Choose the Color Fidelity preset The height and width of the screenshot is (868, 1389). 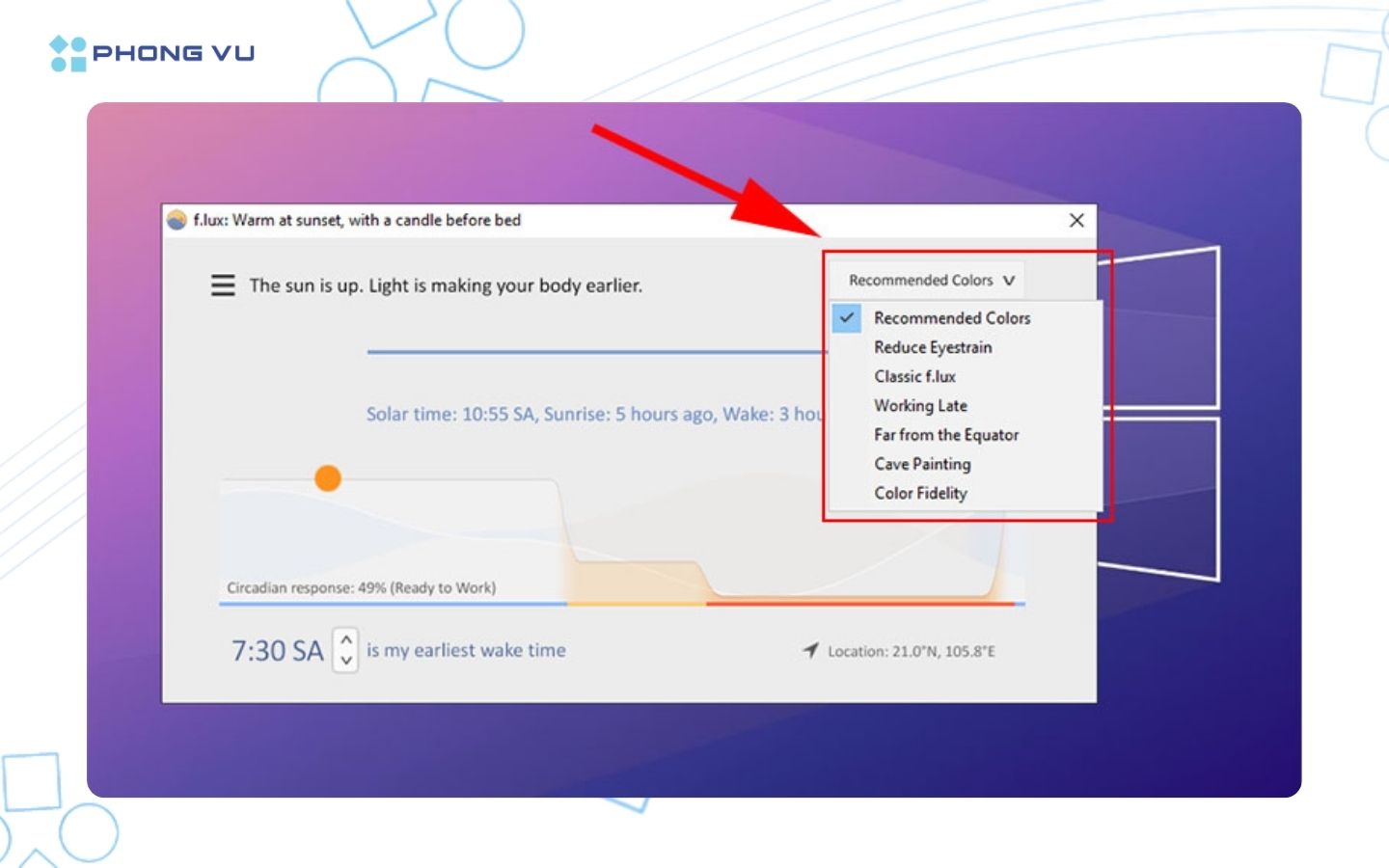coord(920,493)
